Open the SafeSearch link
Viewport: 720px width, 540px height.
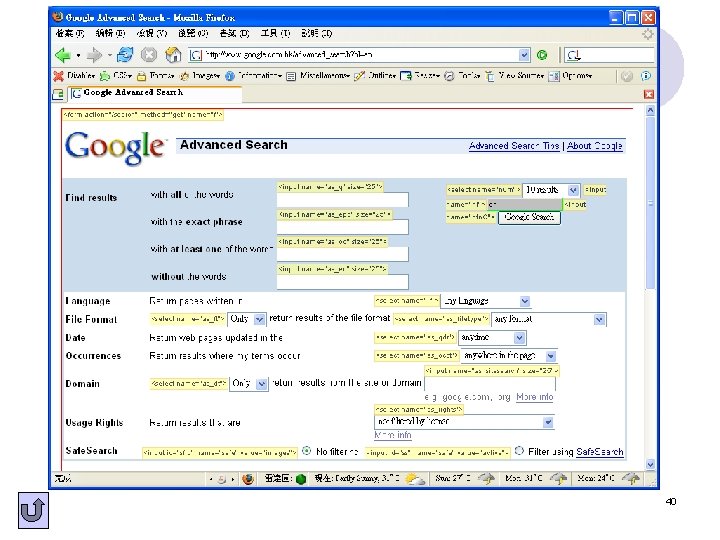[600, 452]
